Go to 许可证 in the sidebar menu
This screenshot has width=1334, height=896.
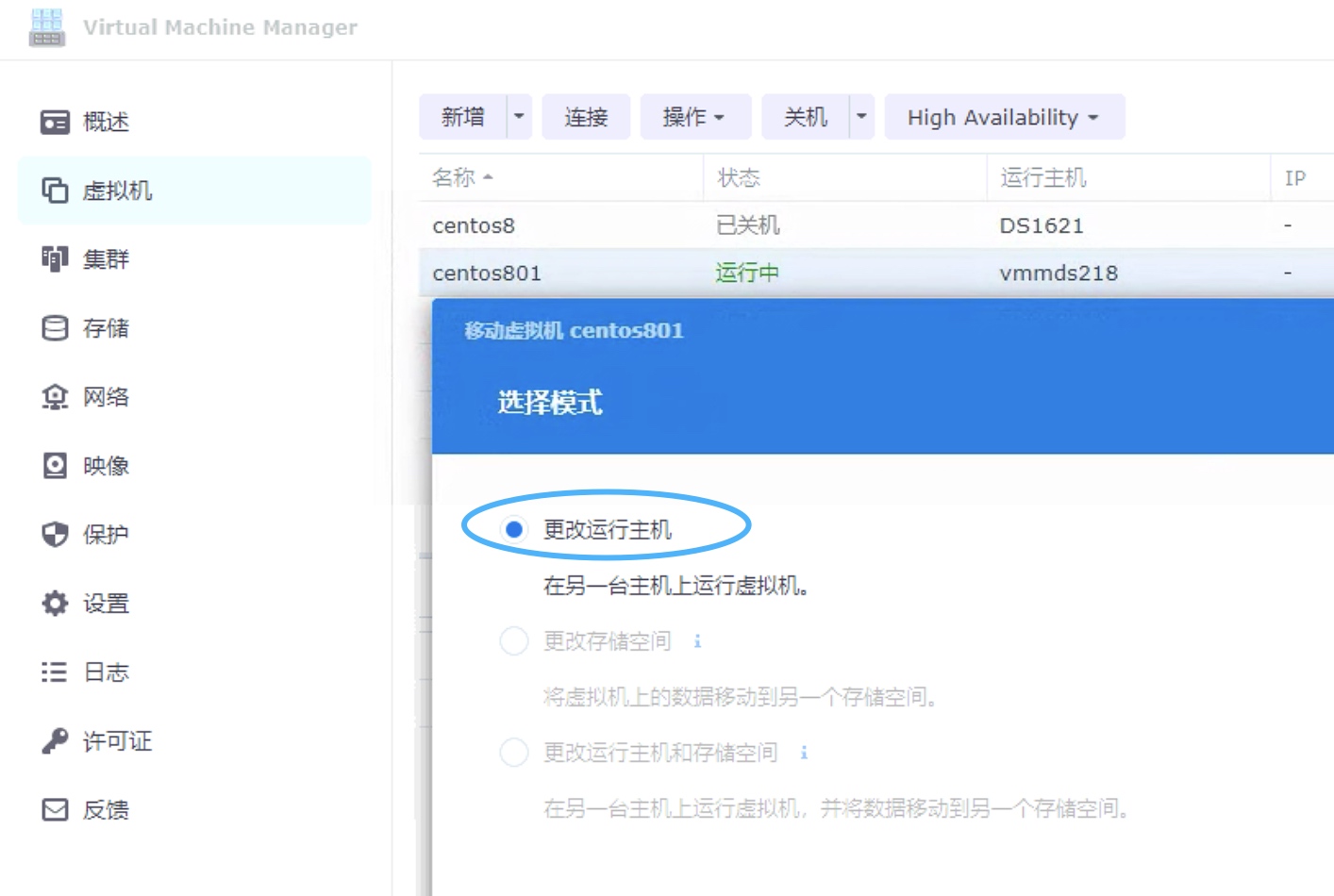coord(117,741)
